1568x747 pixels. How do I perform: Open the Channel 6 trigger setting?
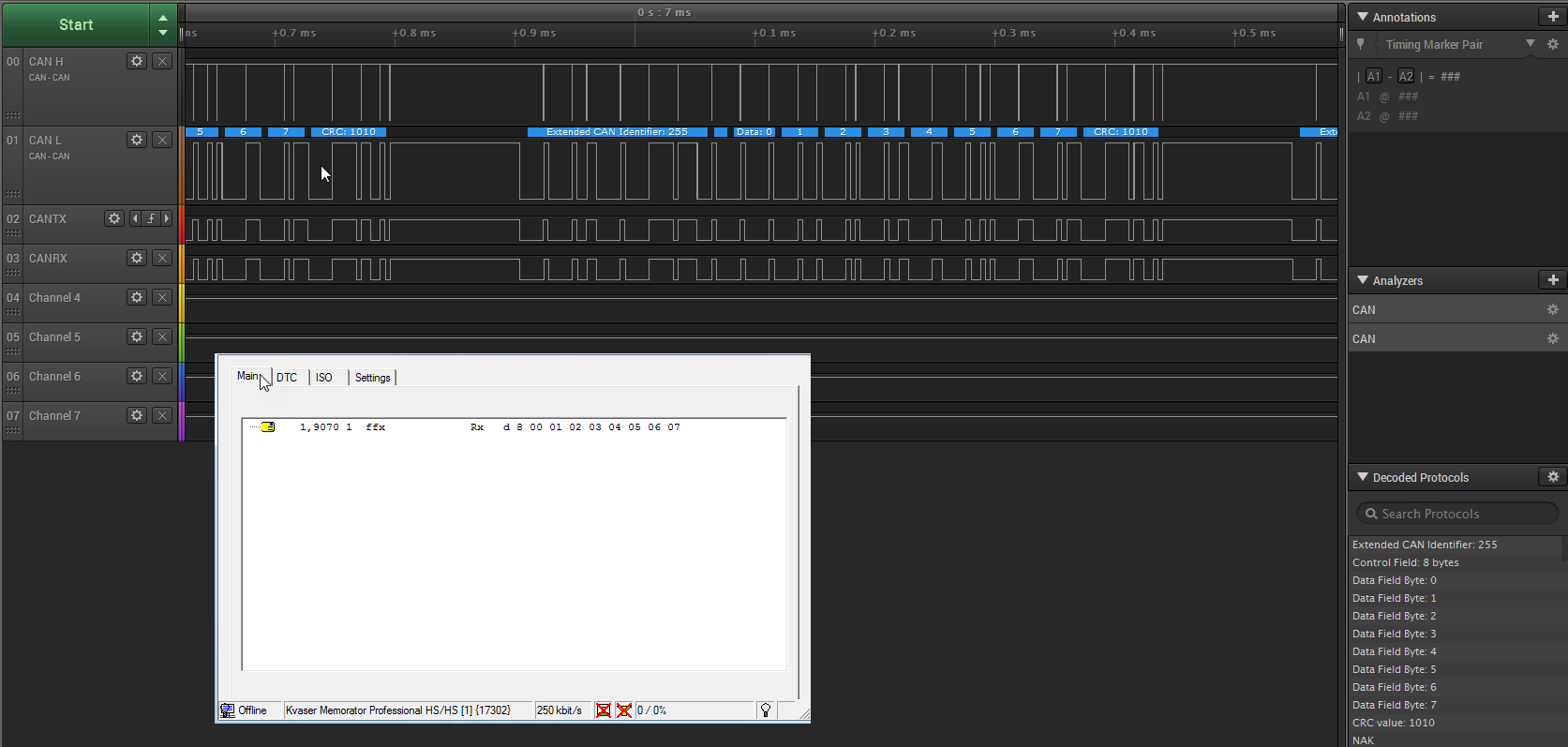tap(162, 376)
